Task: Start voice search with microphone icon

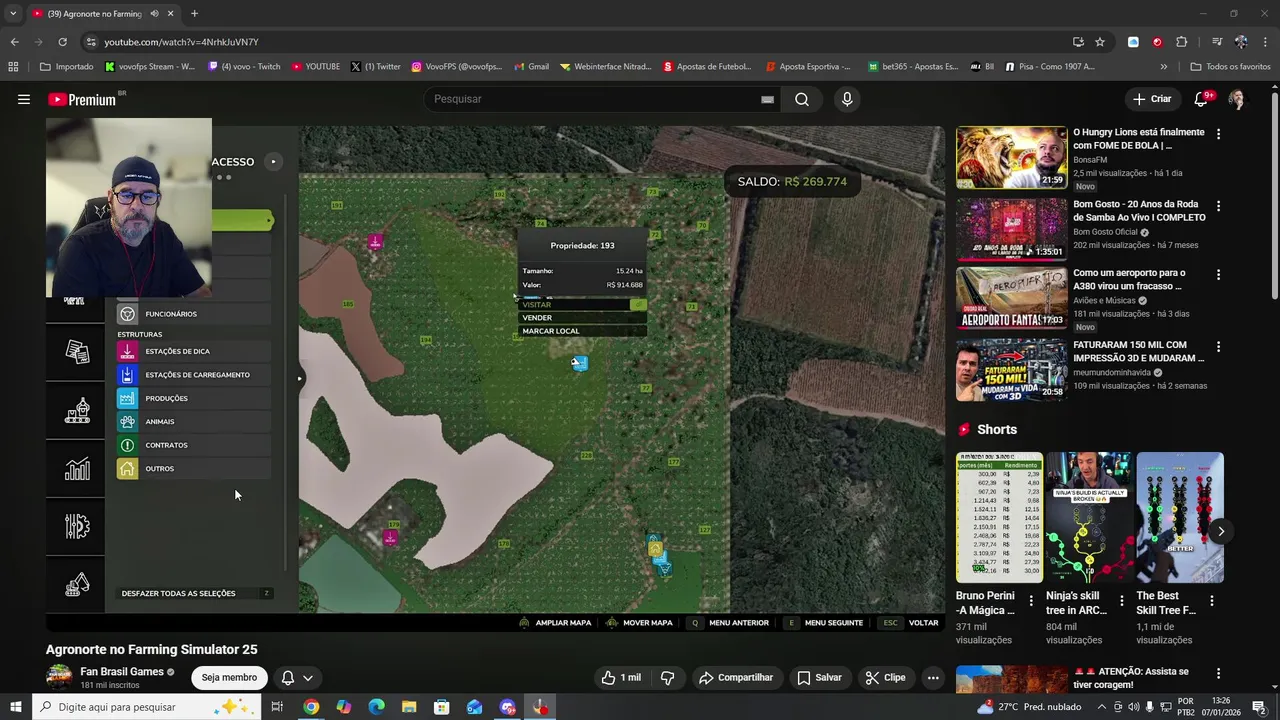Action: (847, 99)
